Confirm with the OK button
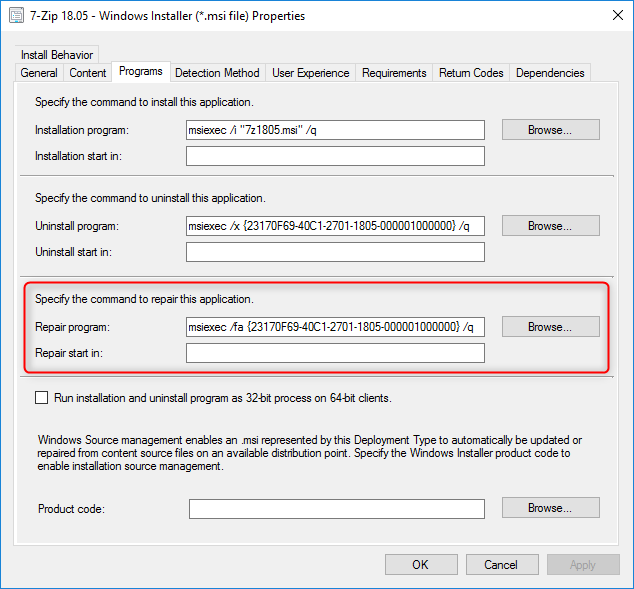The width and height of the screenshot is (634, 589). coord(421,564)
